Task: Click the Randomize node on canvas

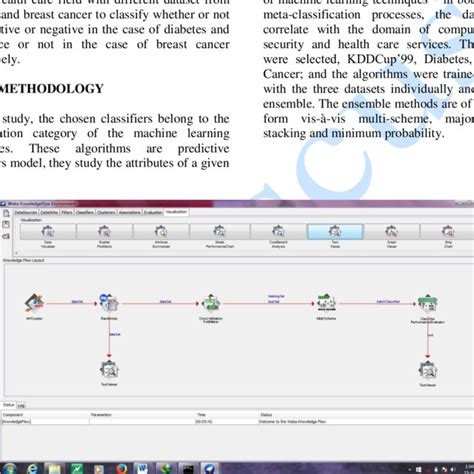Action: tap(109, 303)
